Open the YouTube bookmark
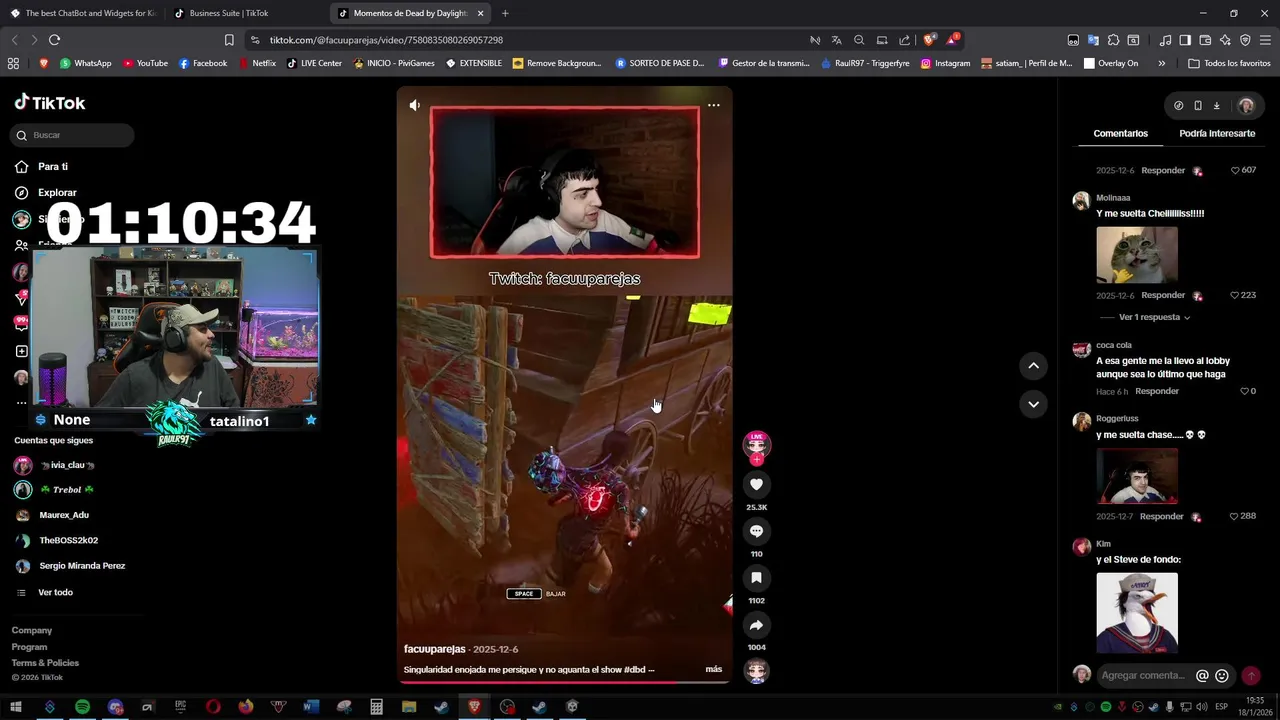Screen dimensions: 1280x720 pyautogui.click(x=145, y=63)
